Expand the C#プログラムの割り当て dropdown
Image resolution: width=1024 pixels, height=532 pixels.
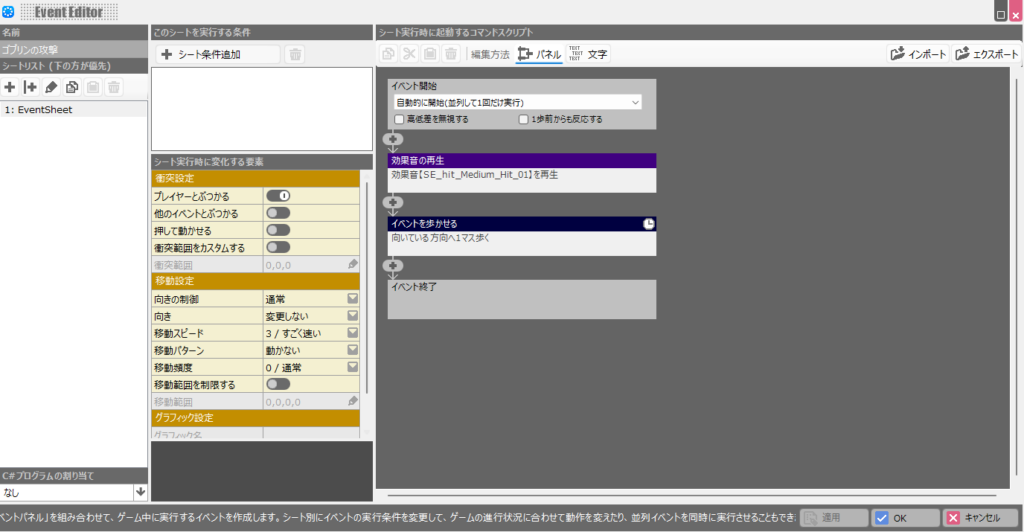point(140,492)
